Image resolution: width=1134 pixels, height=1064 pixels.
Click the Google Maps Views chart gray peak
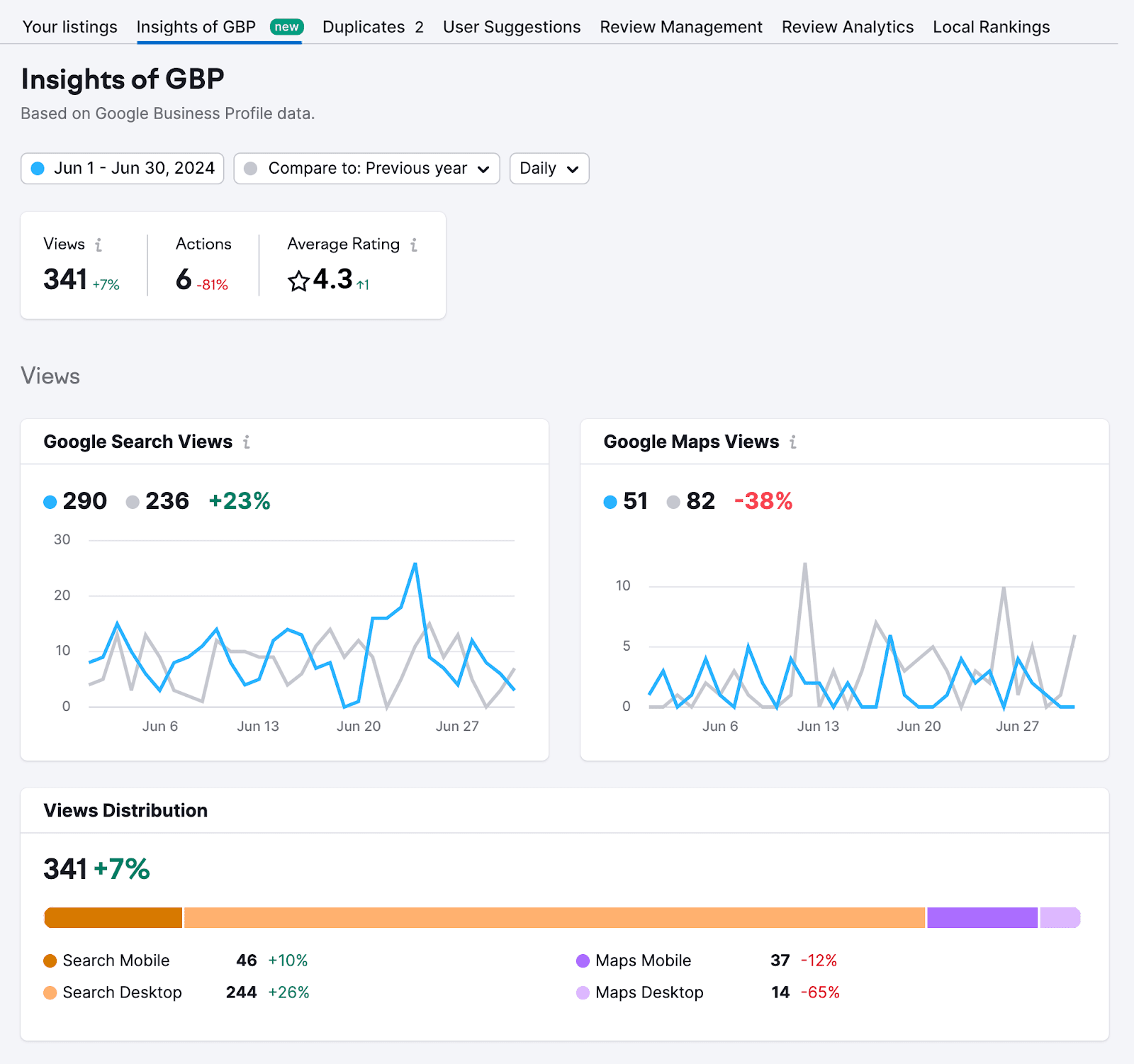tap(805, 564)
